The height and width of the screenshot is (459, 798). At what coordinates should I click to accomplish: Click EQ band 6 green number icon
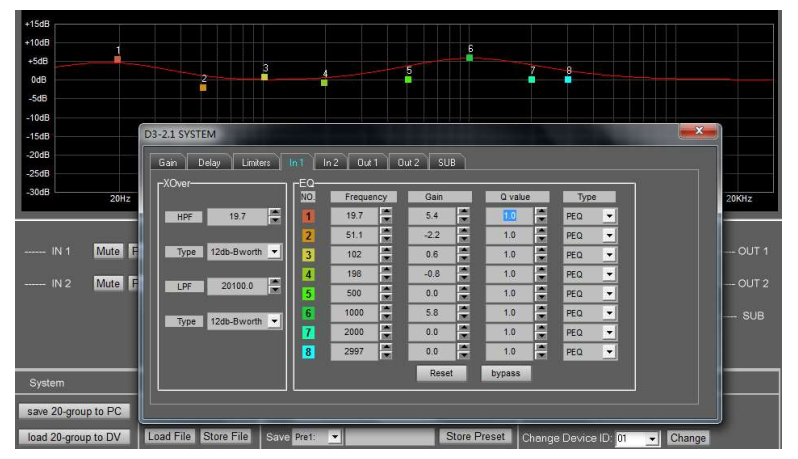pos(309,313)
